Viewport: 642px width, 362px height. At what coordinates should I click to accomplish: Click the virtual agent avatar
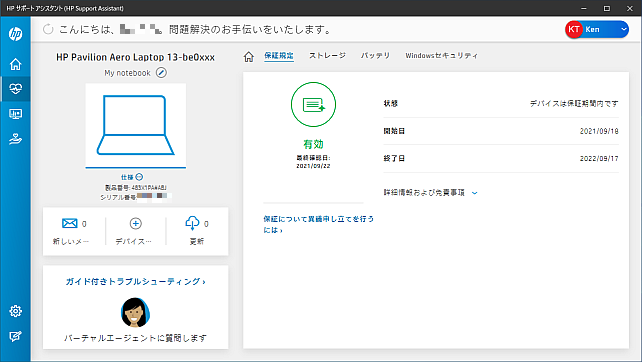(135, 312)
